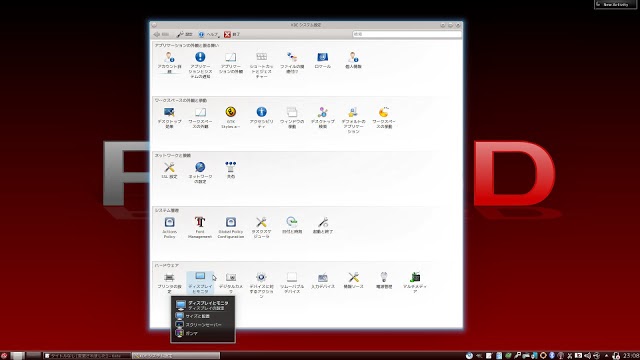Open Workspace Behavior (ワークスペースの挙動) module

(x=384, y=118)
